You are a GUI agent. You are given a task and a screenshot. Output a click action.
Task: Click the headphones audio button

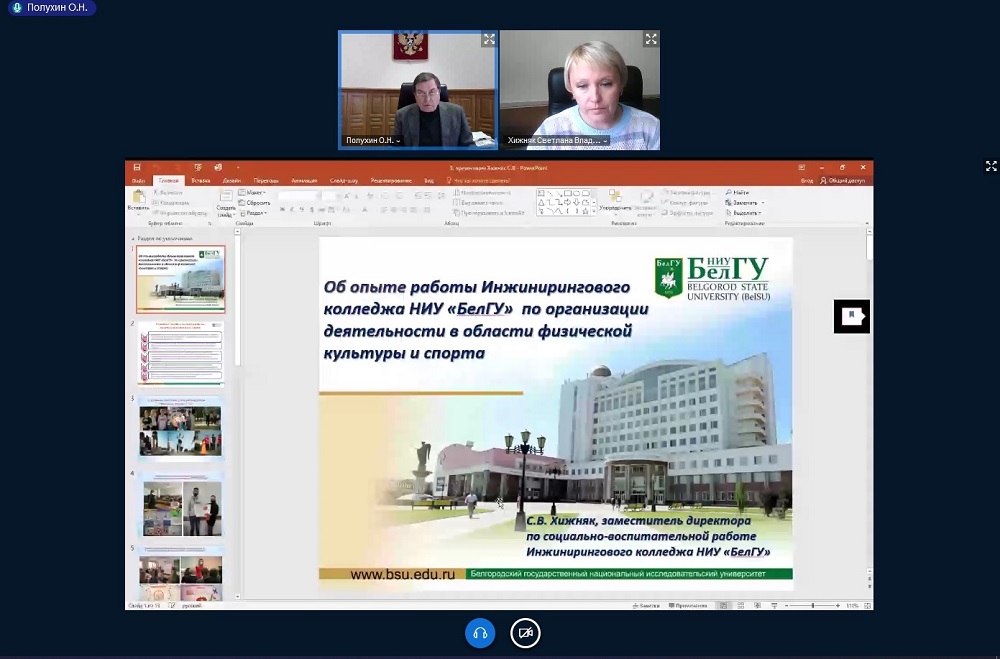480,633
